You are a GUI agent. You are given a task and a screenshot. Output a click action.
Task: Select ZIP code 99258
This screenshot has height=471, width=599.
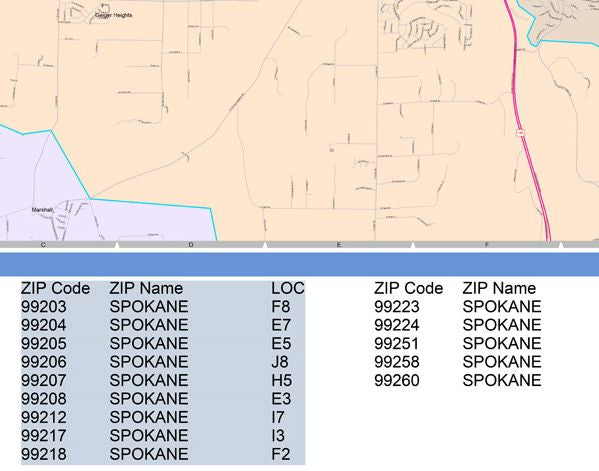point(397,362)
